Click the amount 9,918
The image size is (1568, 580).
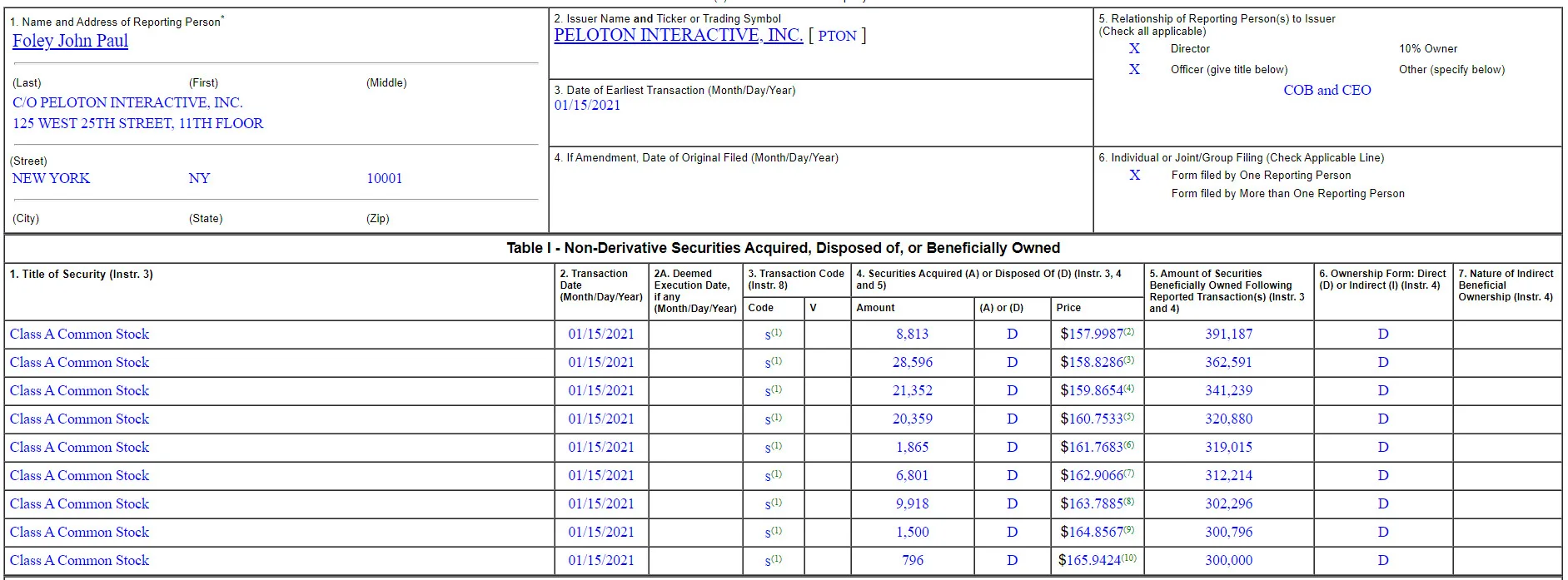click(912, 503)
